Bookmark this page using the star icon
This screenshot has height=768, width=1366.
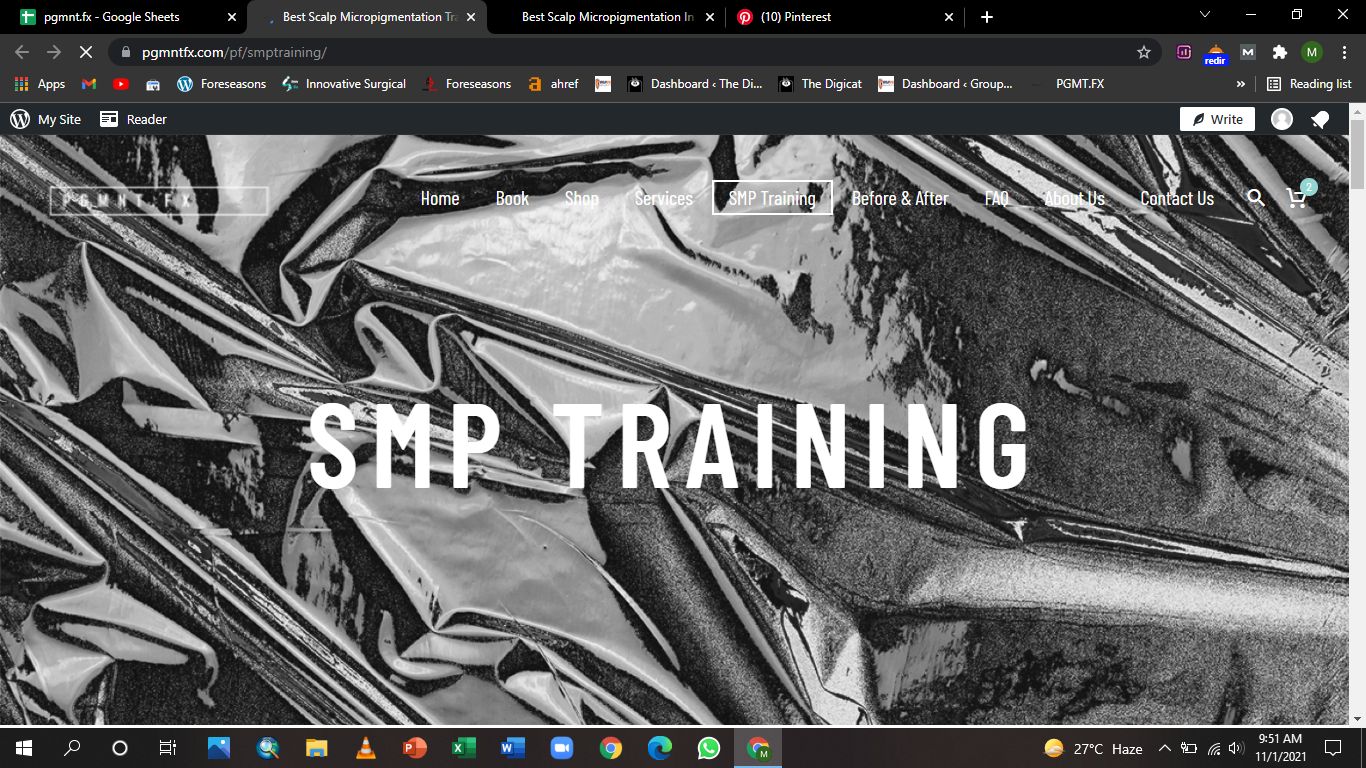pos(1143,52)
